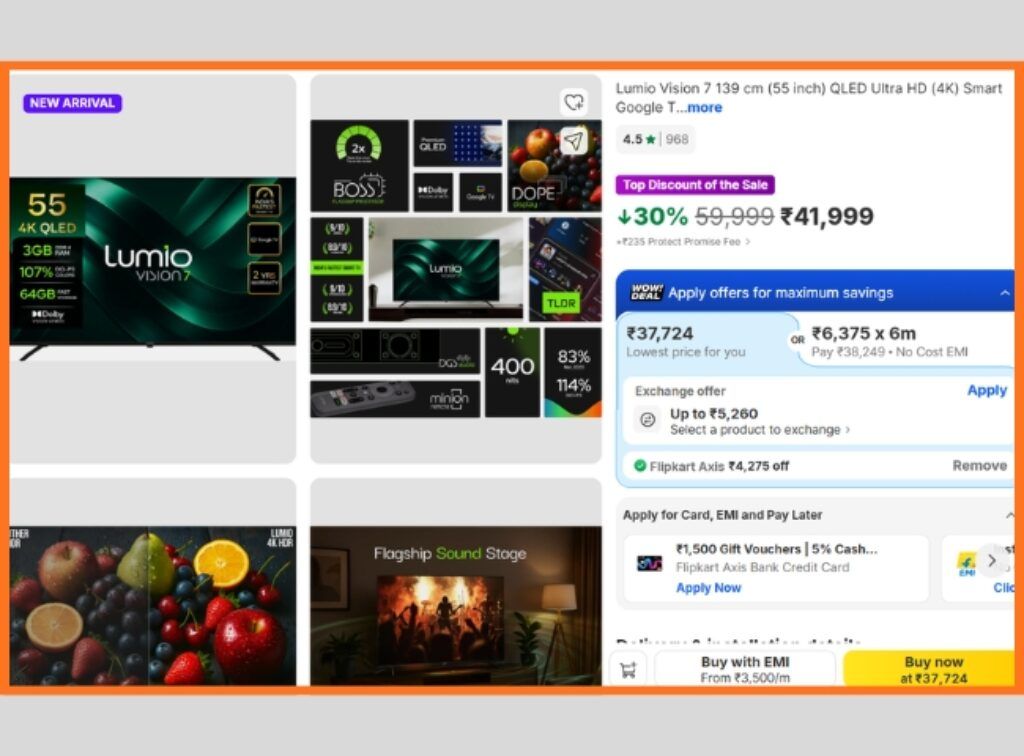This screenshot has width=1024, height=756.
Task: Click the NEW ARRIVAL badge
Action: click(72, 103)
